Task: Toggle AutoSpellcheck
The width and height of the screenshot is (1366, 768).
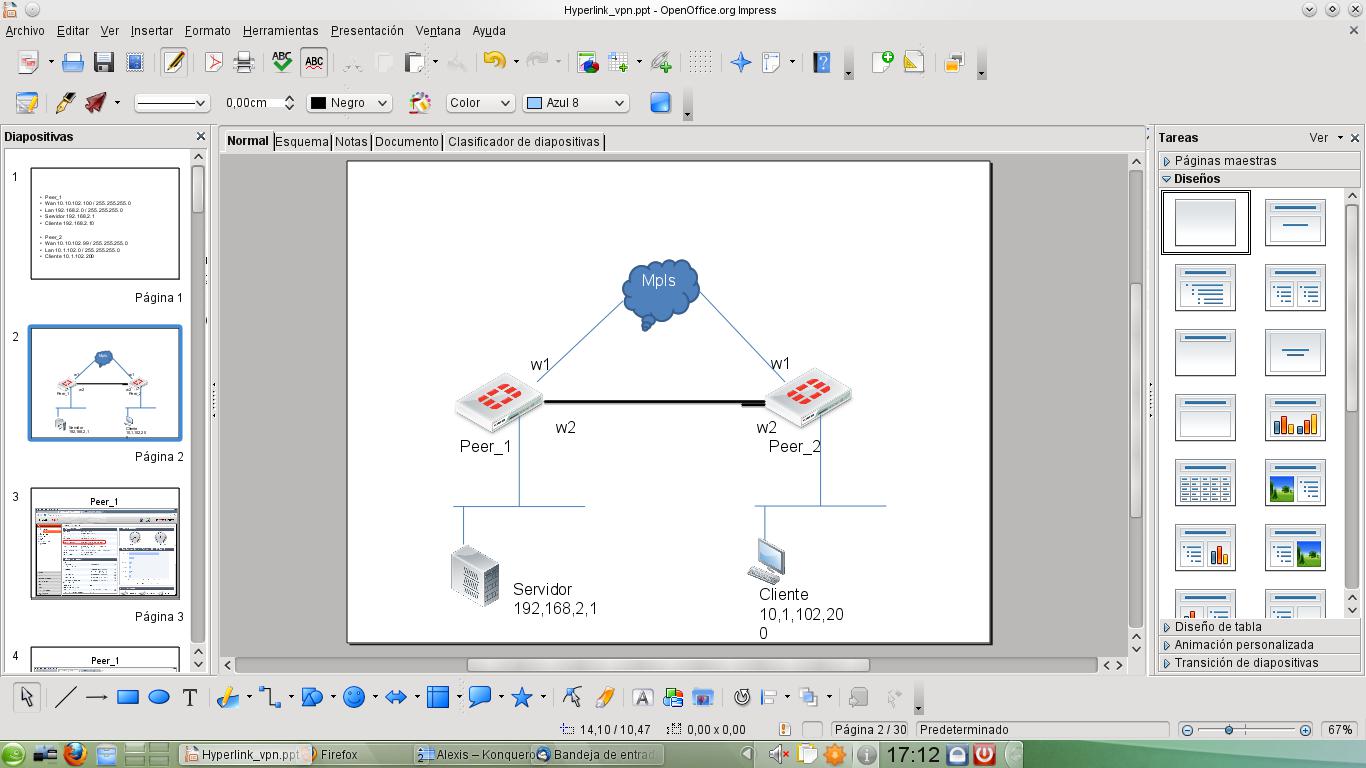Action: coord(314,63)
